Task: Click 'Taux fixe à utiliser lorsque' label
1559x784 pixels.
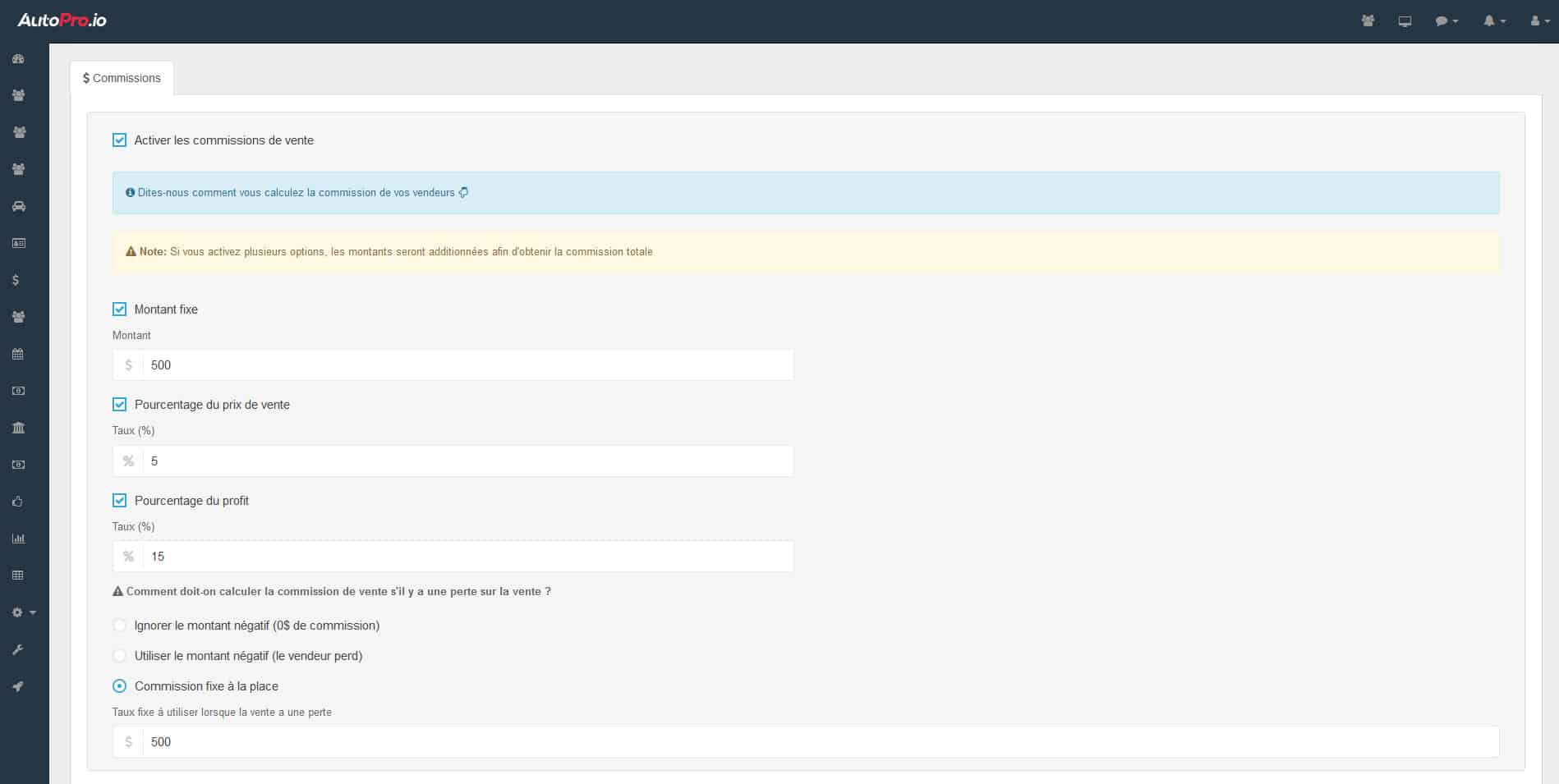Action: [x=222, y=713]
